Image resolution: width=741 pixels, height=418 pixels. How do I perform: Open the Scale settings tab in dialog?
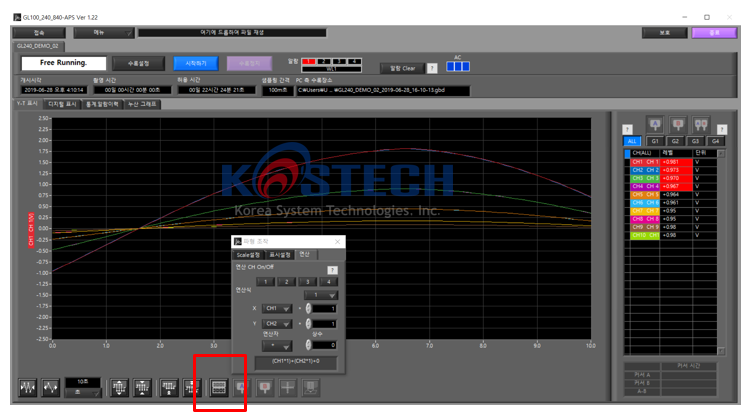point(249,255)
